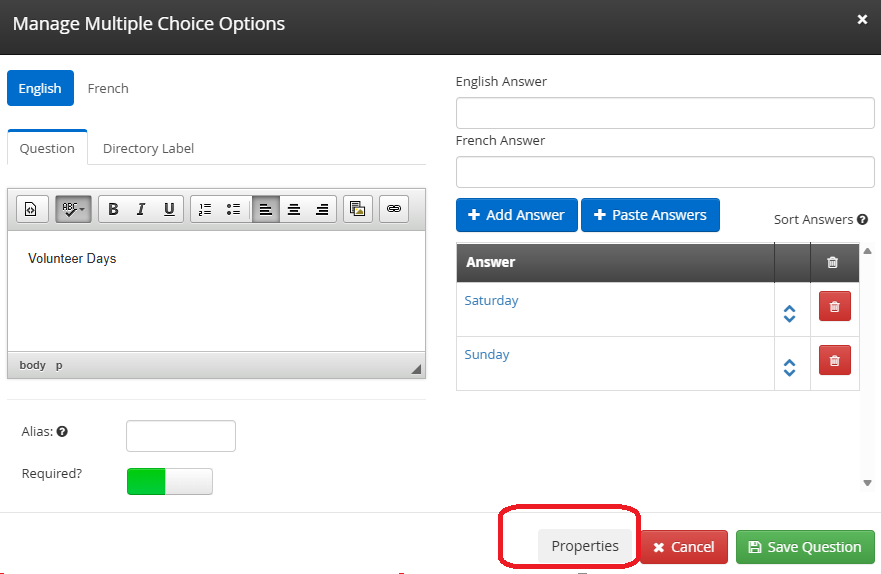
Task: Open the spell check dropdown
Action: click(73, 209)
